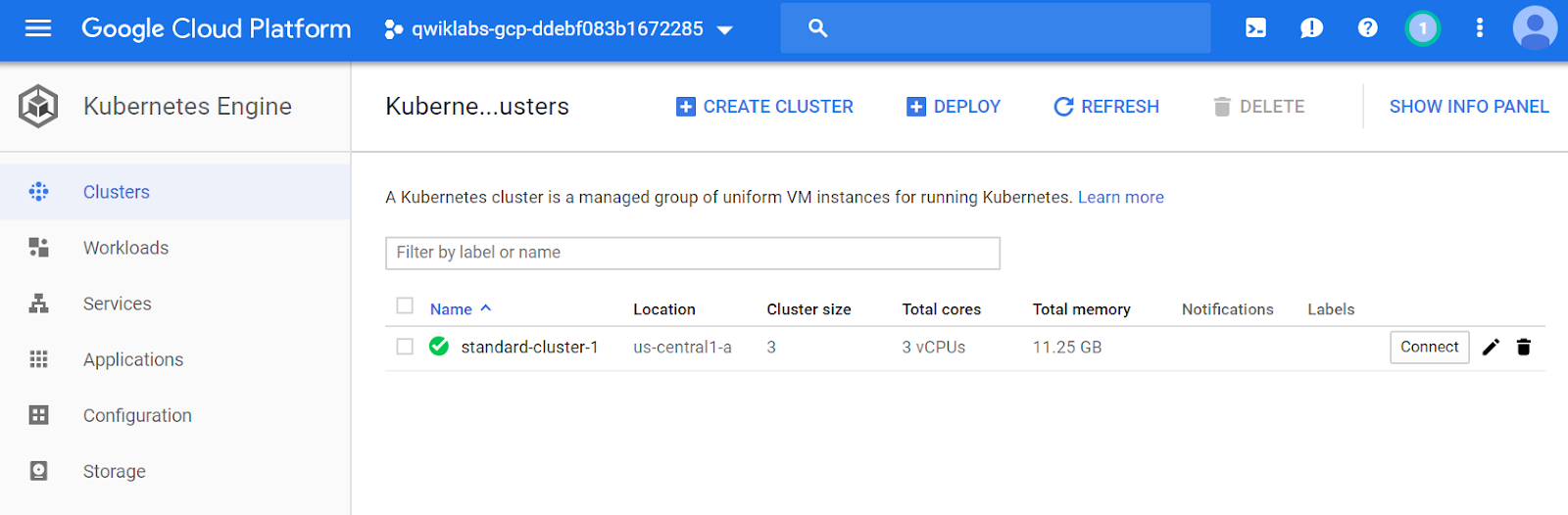Open the three-dot settings menu
This screenshot has height=515, width=1568.
(x=1480, y=28)
